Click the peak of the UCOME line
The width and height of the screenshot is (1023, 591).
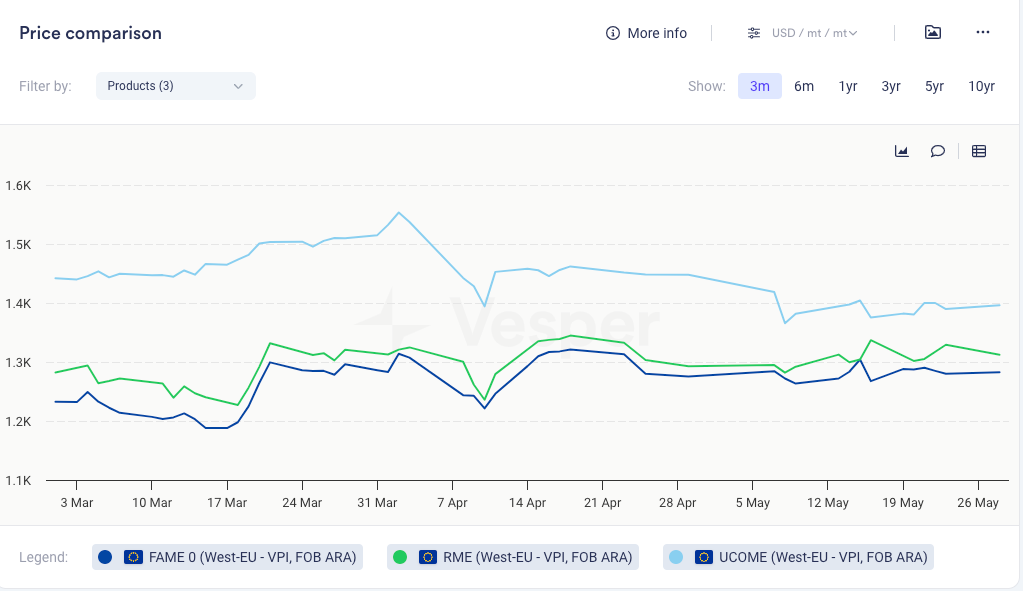(x=399, y=213)
